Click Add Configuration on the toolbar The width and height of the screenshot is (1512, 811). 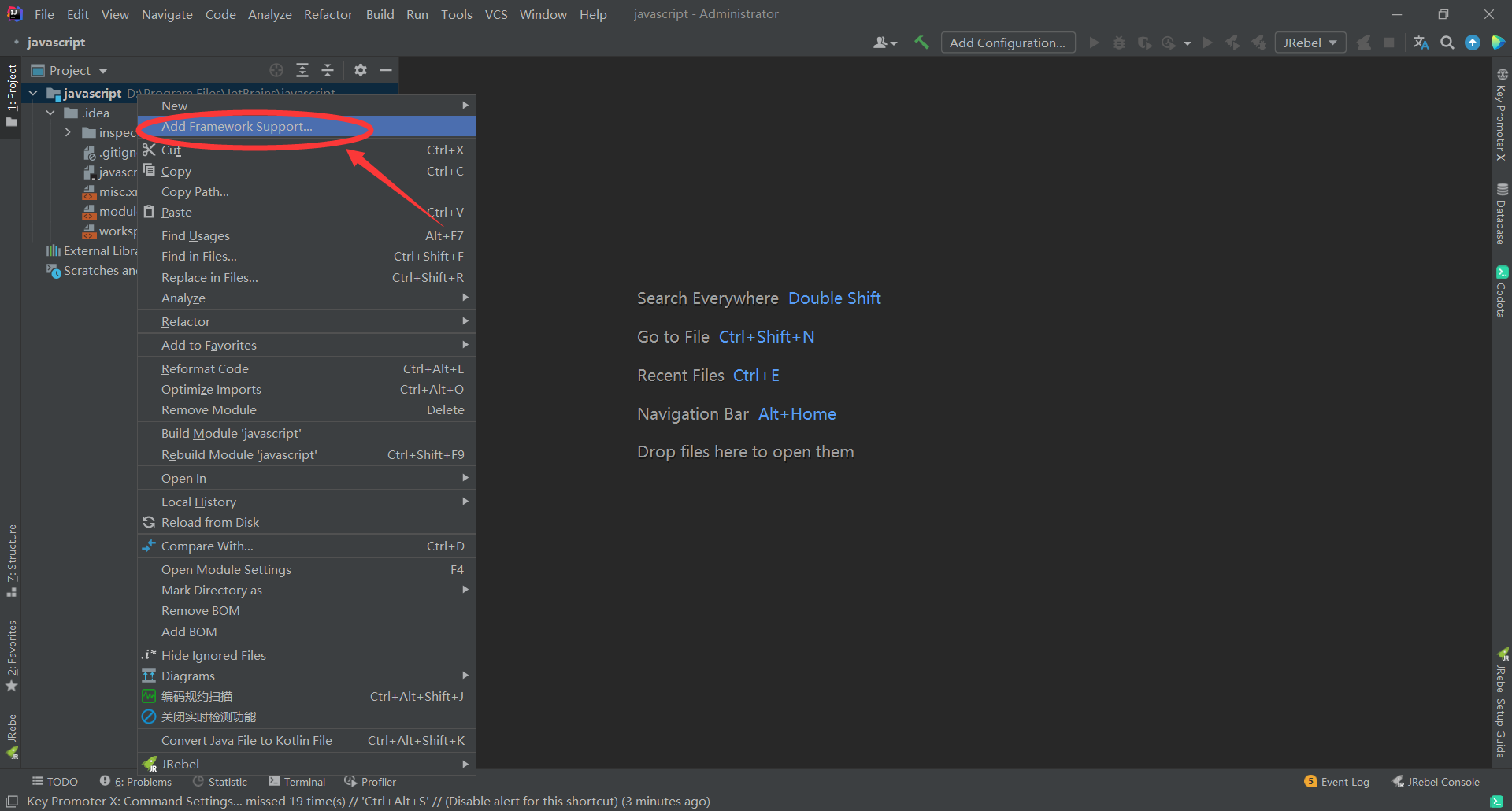tap(1008, 43)
